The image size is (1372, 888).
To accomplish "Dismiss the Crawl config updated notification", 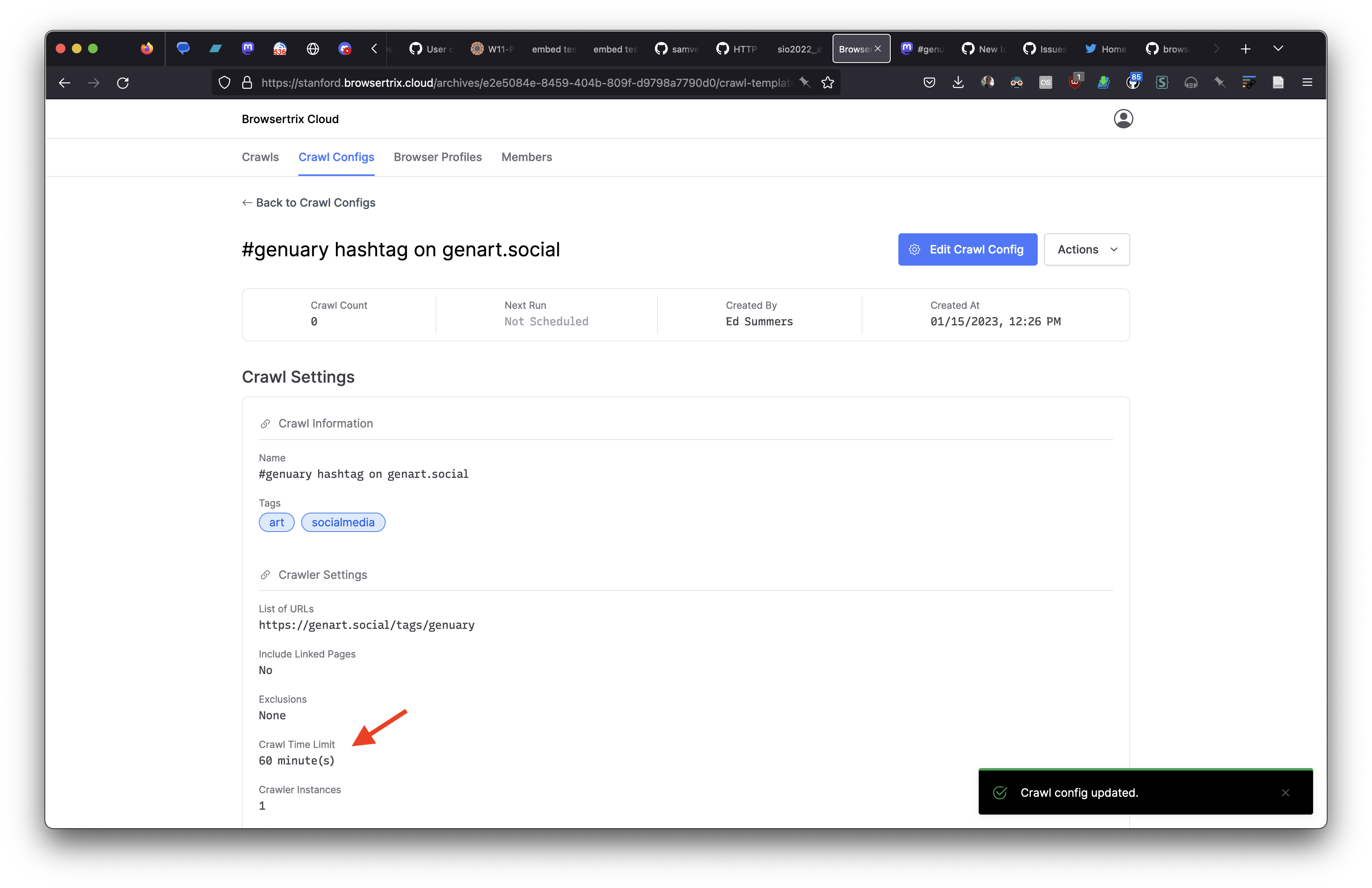I will 1286,792.
